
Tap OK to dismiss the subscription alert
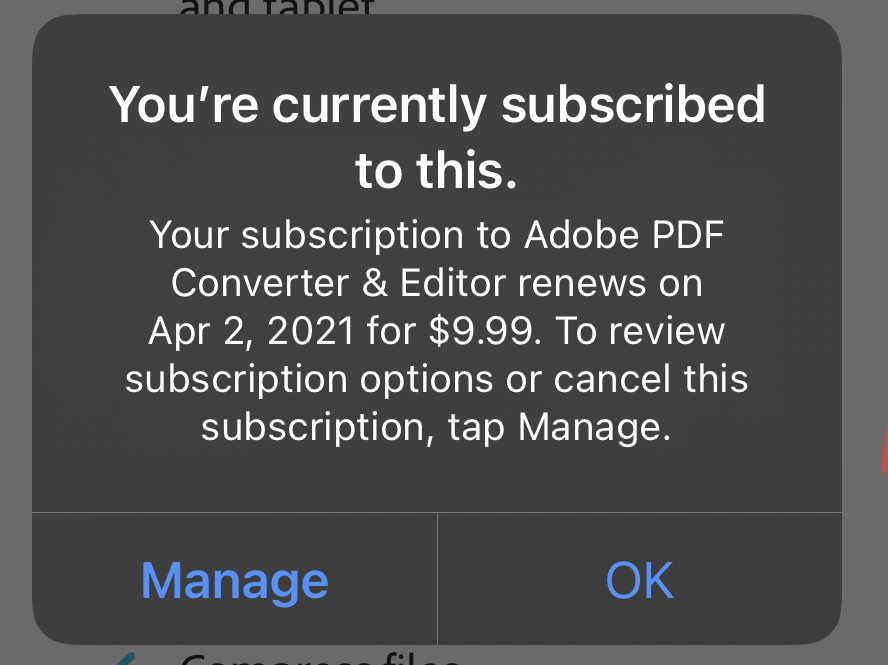pyautogui.click(x=640, y=580)
